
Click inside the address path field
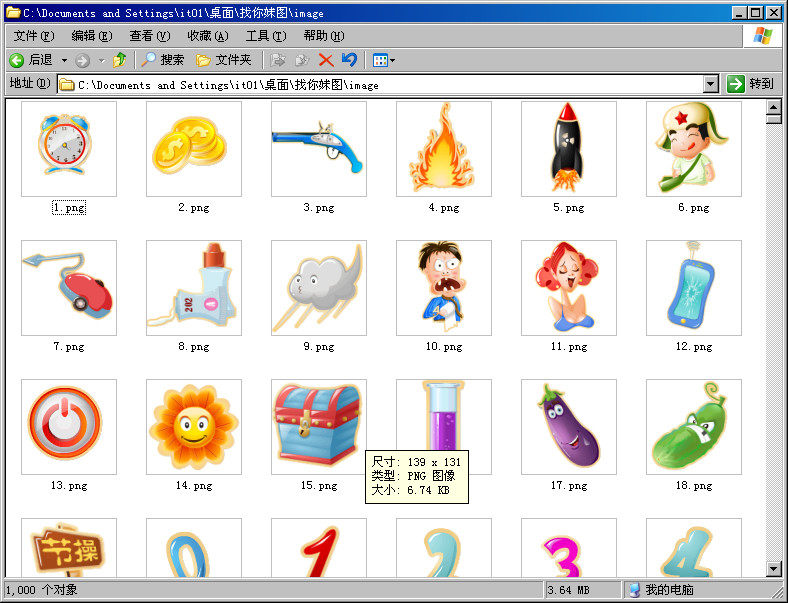tap(380, 84)
